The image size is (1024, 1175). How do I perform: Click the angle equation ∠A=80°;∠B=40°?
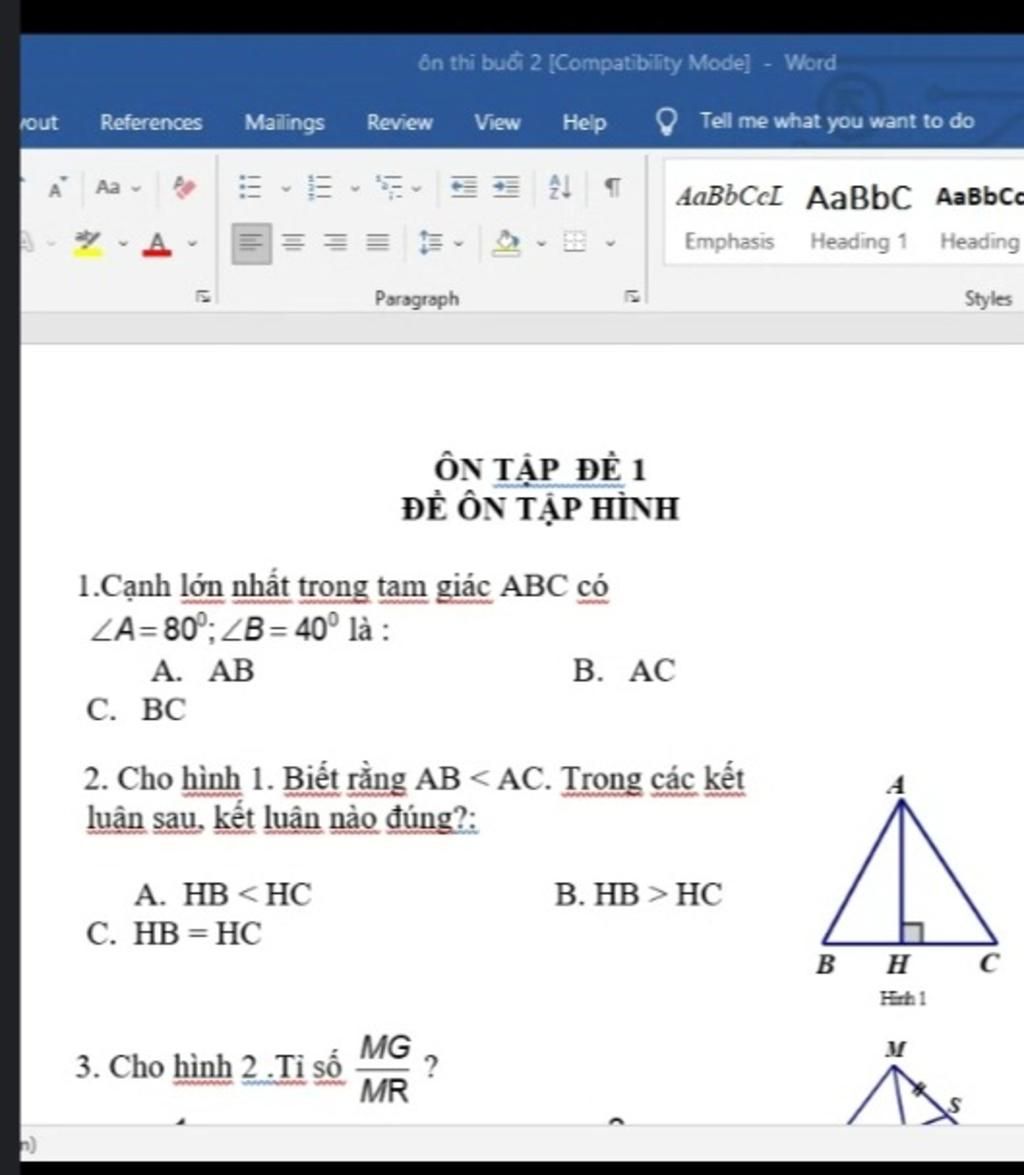pyautogui.click(x=214, y=629)
